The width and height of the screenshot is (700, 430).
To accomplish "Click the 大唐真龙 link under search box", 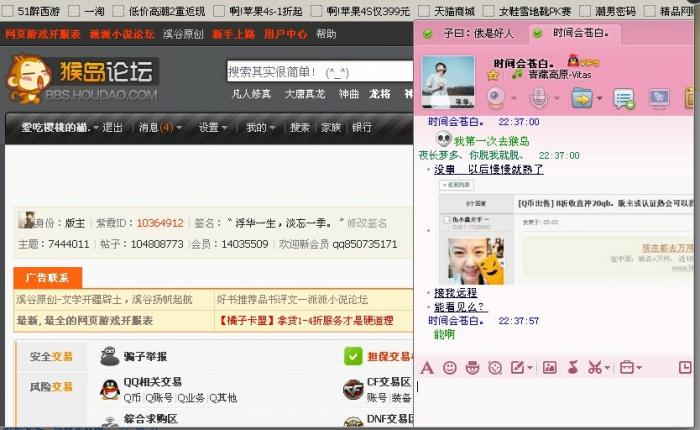I will pos(305,94).
